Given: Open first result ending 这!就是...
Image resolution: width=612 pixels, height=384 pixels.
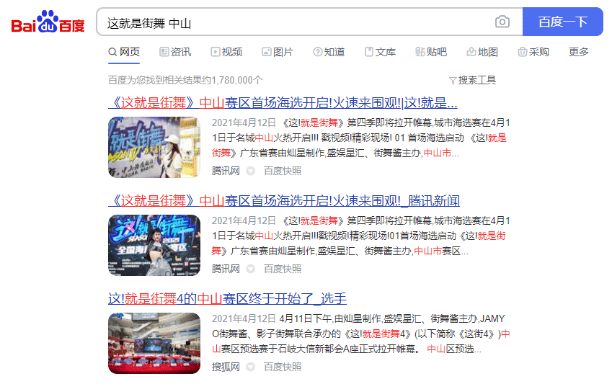Looking at the screenshot, I should coord(283,103).
